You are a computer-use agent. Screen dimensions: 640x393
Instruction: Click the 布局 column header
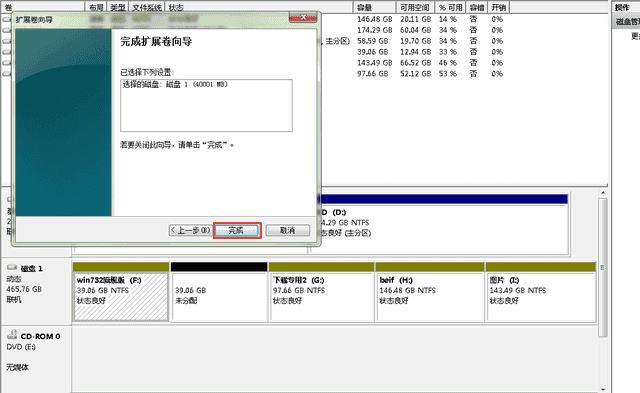[96, 7]
